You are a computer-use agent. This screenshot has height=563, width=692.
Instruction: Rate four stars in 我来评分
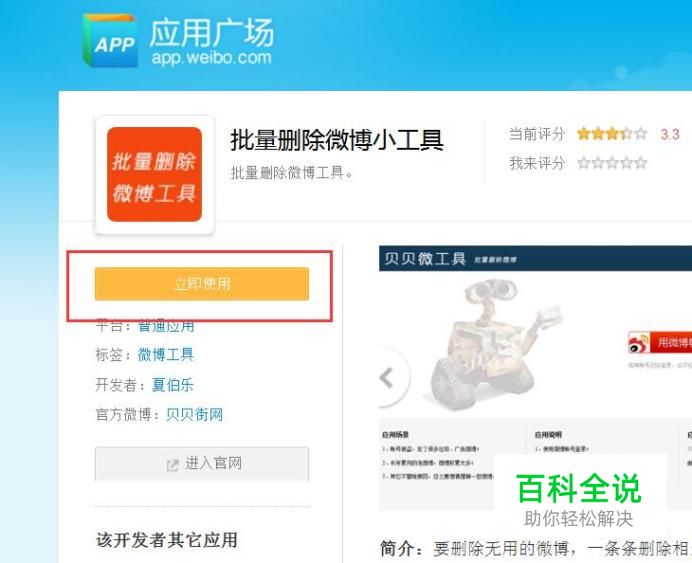626,163
